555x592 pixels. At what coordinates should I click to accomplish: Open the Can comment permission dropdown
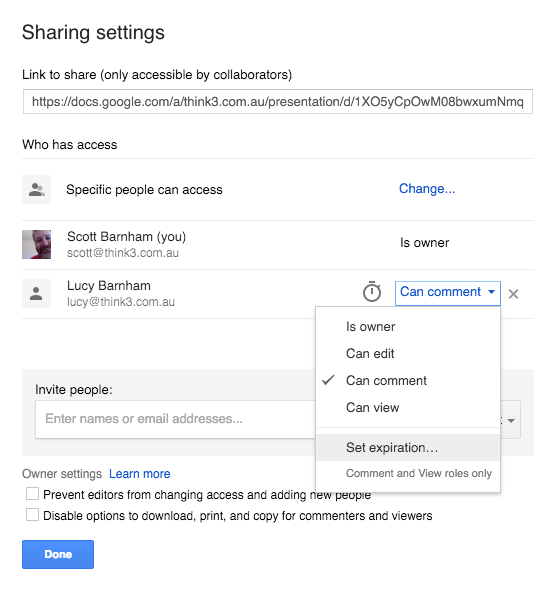(x=448, y=293)
